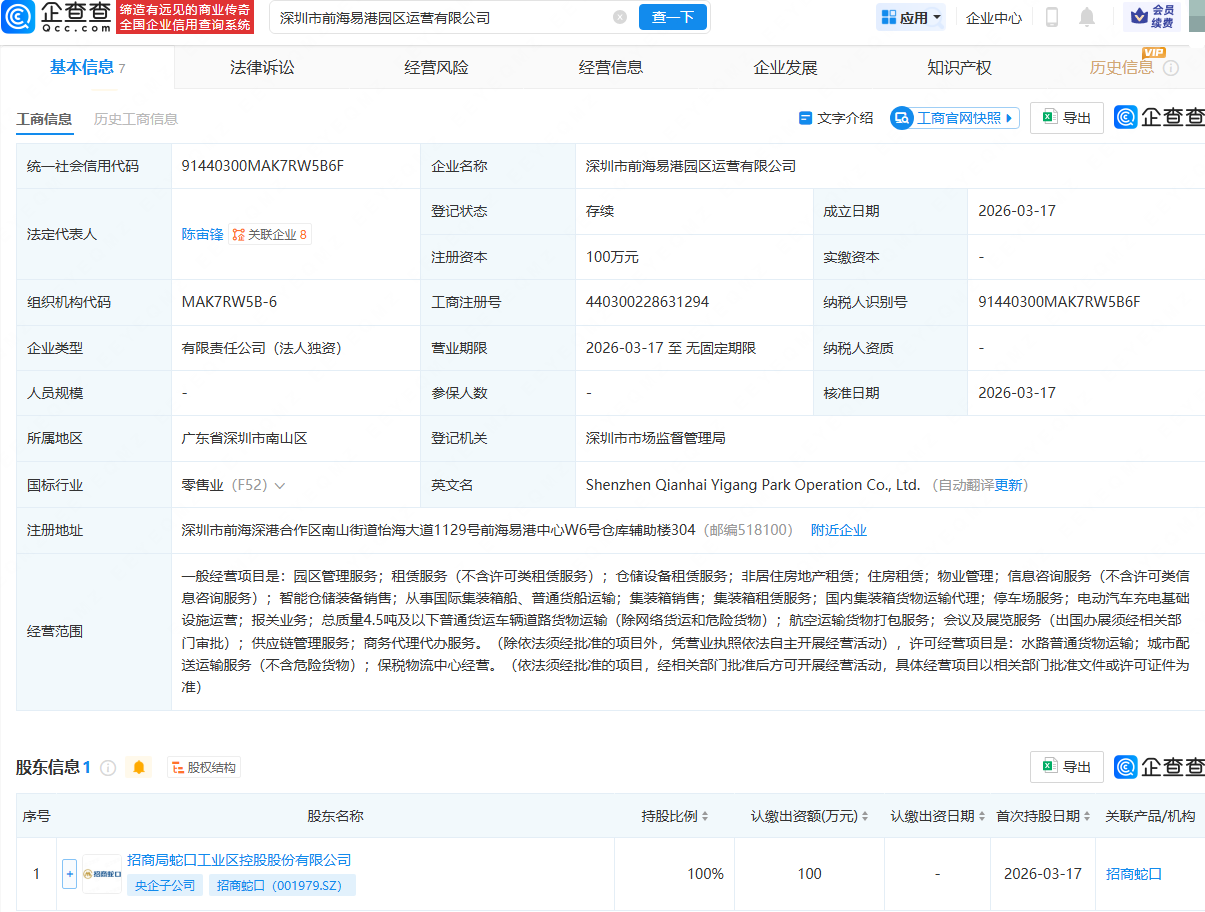Expand the 零售业 (F52) industry dropdown
1205x912 pixels.
click(280, 485)
